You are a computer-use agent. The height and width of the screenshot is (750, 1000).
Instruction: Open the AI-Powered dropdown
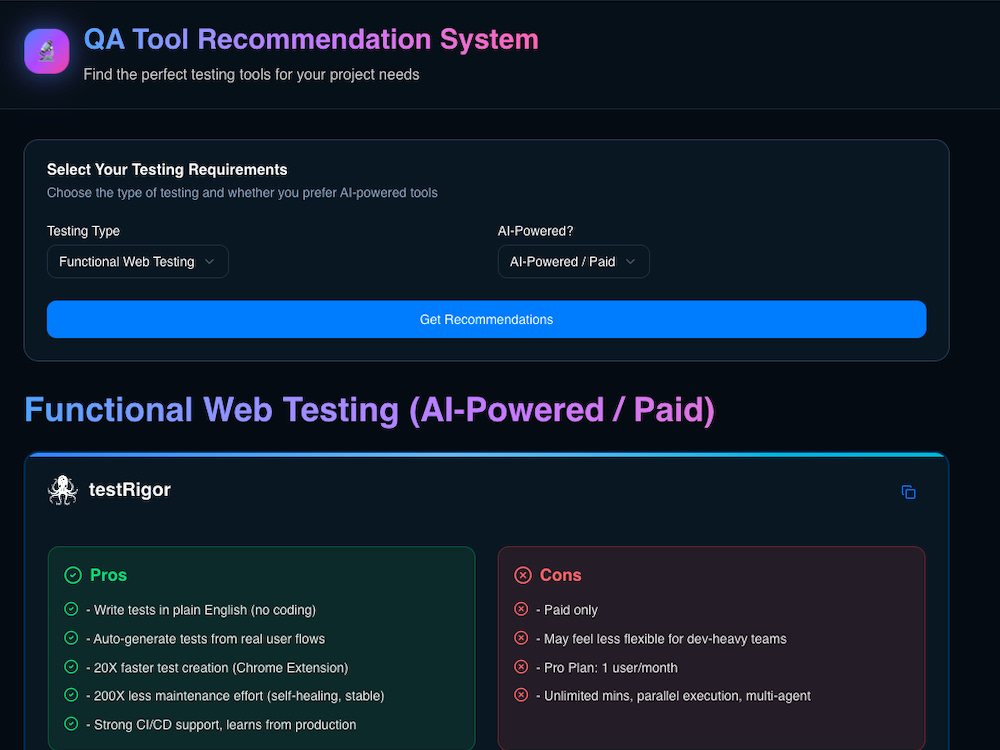(x=573, y=261)
